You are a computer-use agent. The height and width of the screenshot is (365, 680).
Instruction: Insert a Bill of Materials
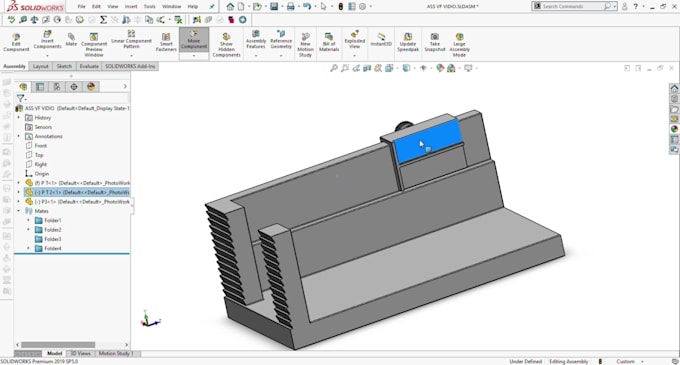pos(329,42)
